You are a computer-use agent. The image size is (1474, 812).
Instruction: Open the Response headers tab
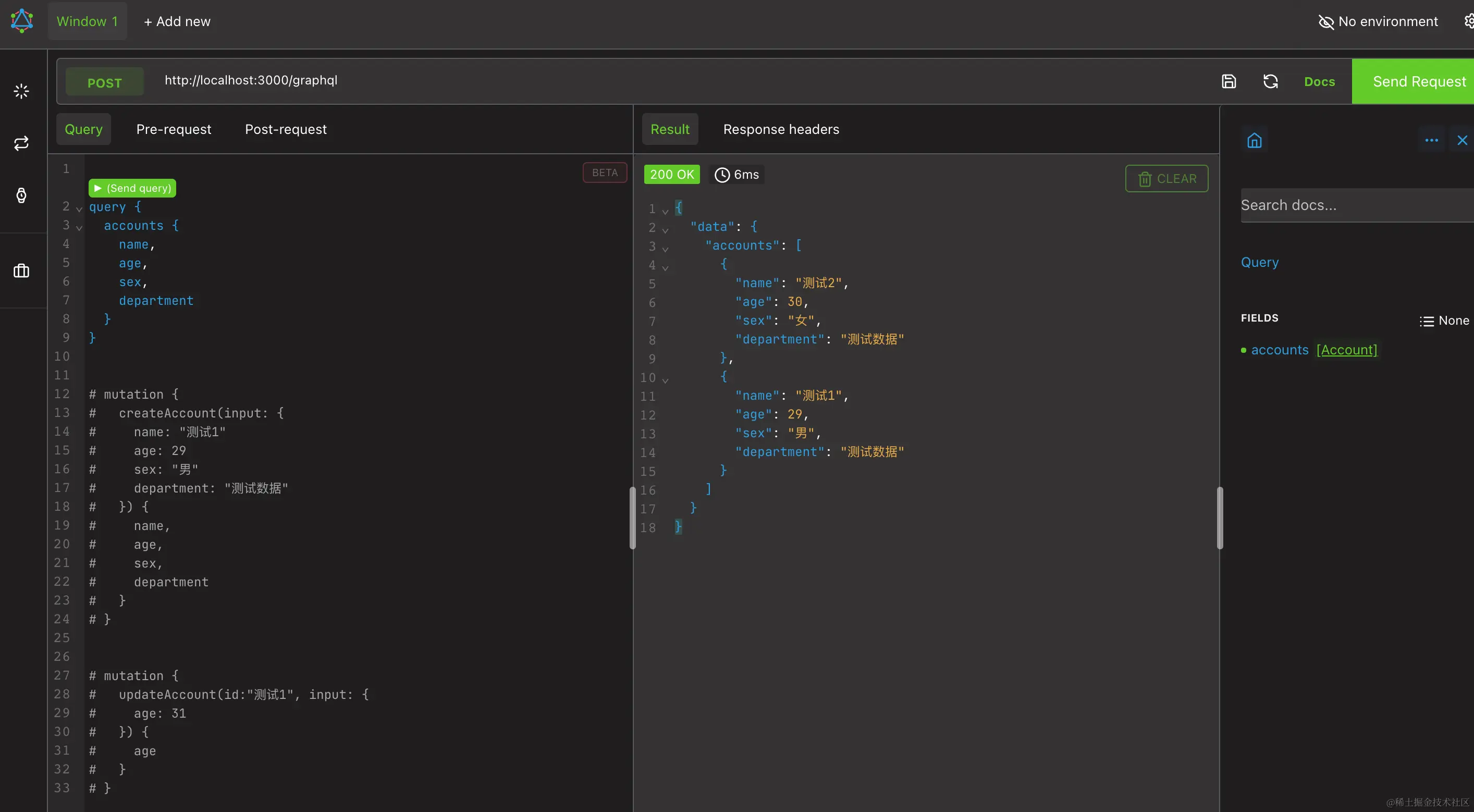(x=781, y=129)
